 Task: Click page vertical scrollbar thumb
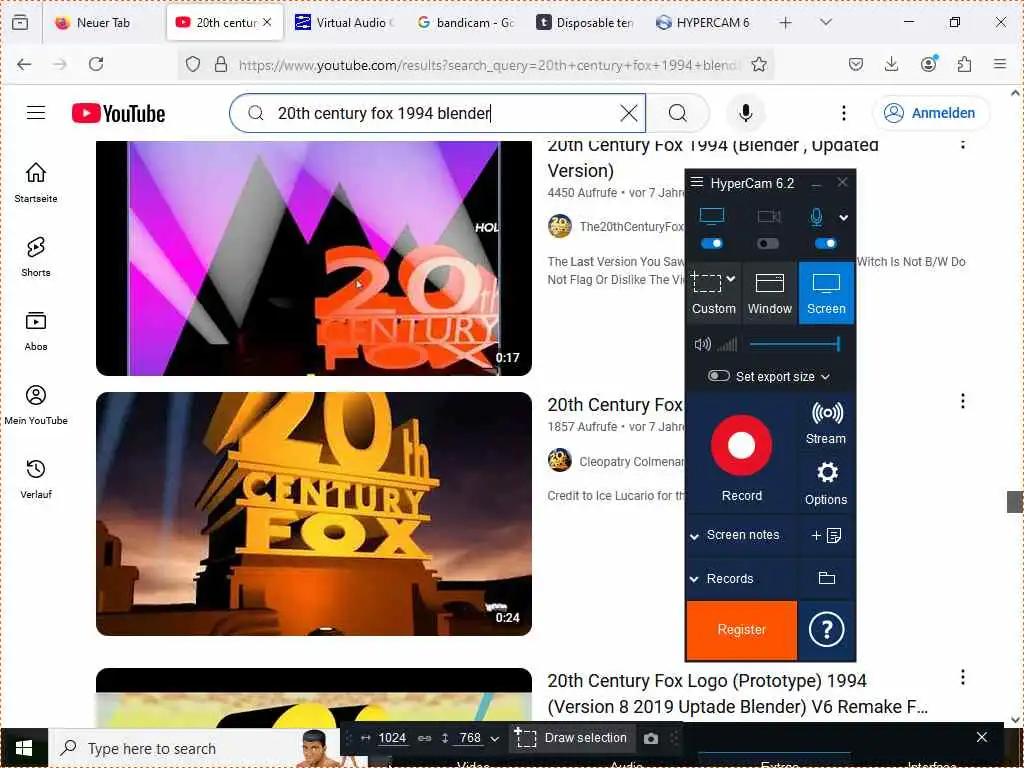(1014, 502)
